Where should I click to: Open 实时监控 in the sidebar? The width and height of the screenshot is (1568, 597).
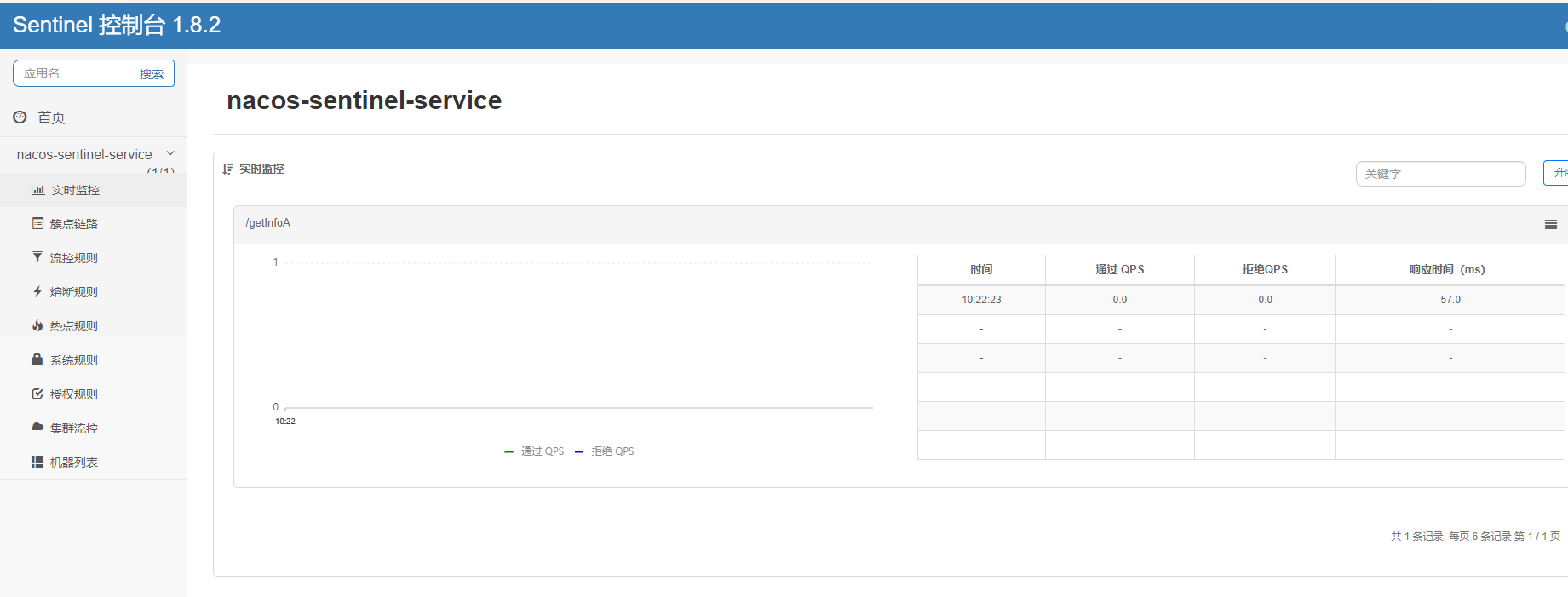(x=94, y=190)
